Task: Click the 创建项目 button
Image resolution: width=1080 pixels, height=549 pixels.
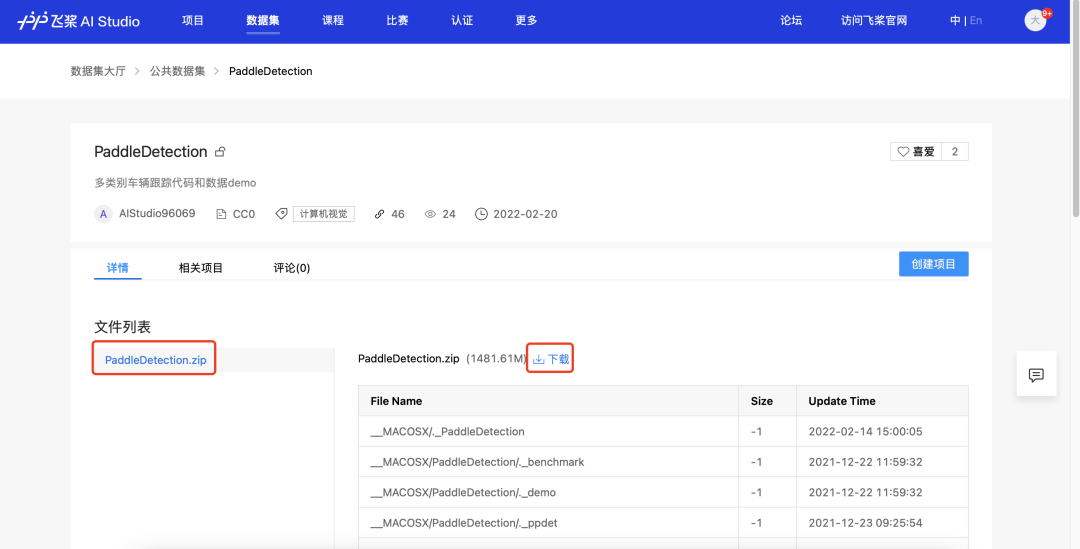Action: (x=933, y=264)
